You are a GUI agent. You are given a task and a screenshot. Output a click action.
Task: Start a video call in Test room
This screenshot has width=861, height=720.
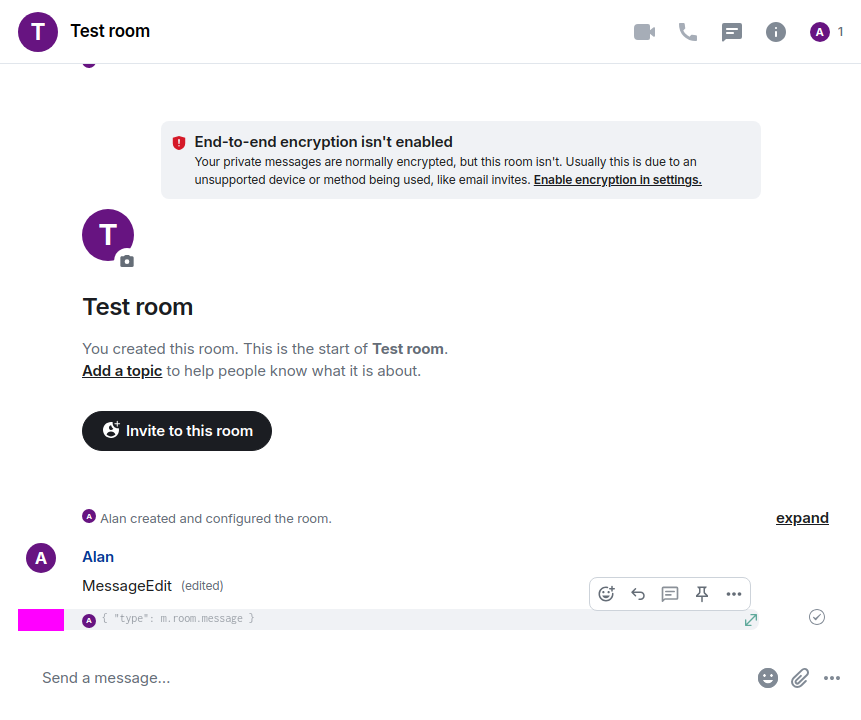pos(644,32)
